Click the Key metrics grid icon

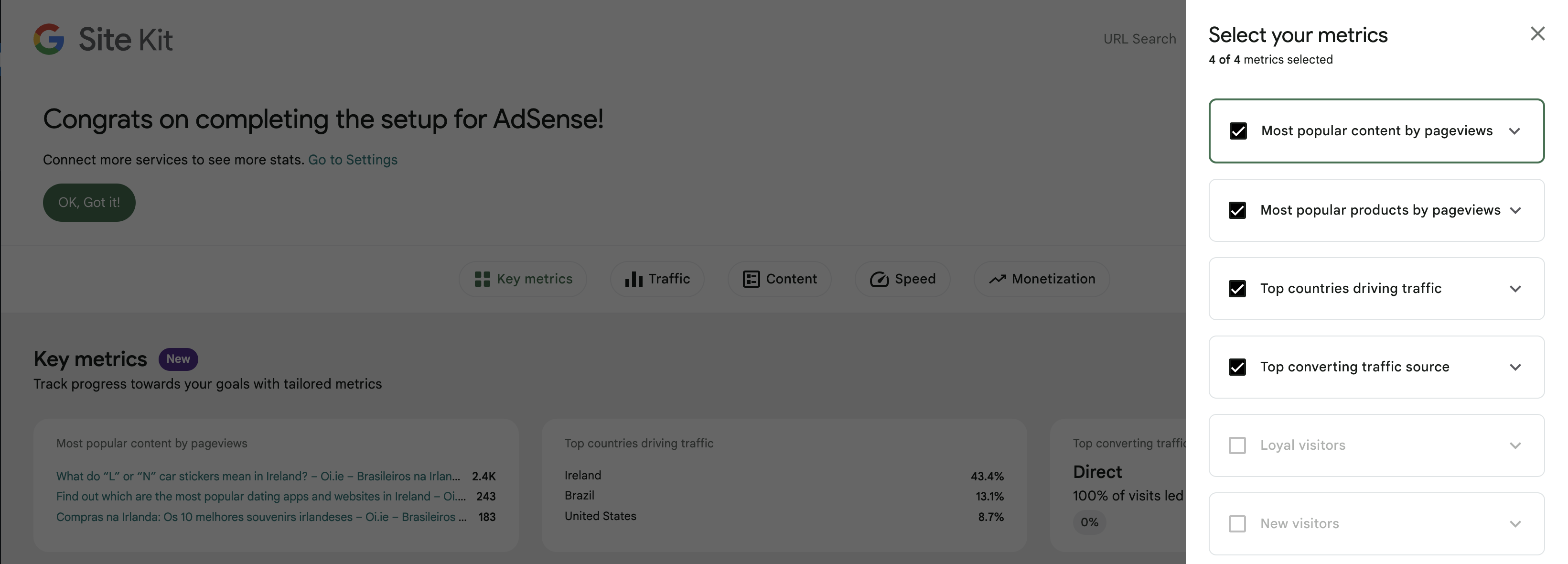tap(482, 279)
